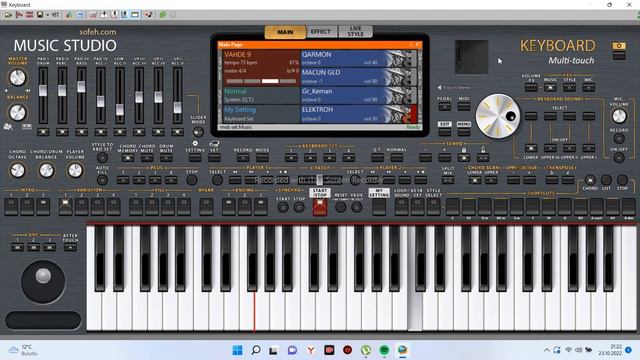
Task: Click the PADS STOP round button
Action: (x=192, y=180)
